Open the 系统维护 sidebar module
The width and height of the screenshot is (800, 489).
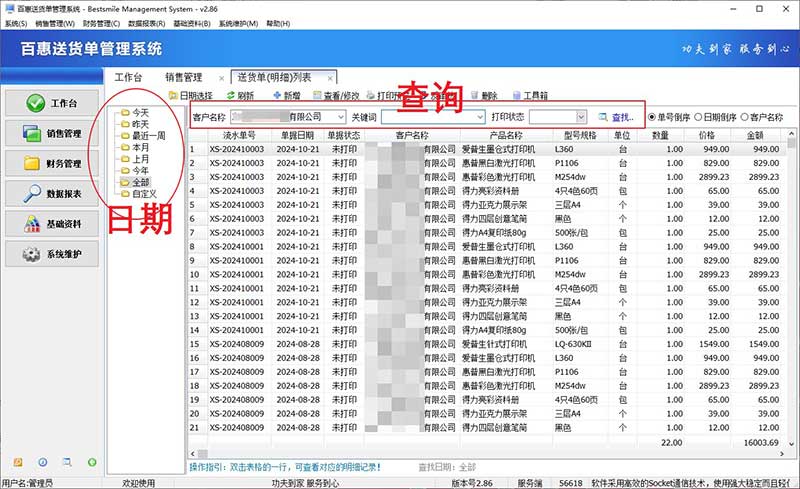(53, 254)
